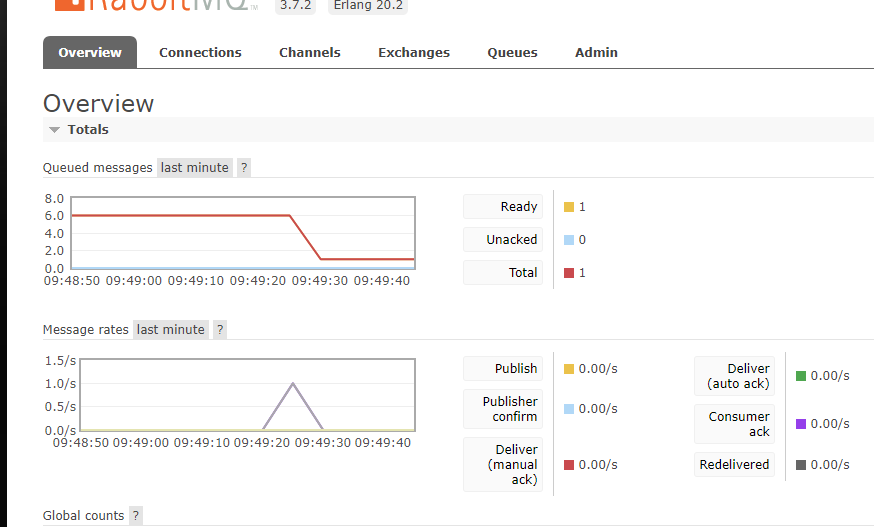874x527 pixels.
Task: Open the Message rates help question mark
Action: pyautogui.click(x=220, y=330)
